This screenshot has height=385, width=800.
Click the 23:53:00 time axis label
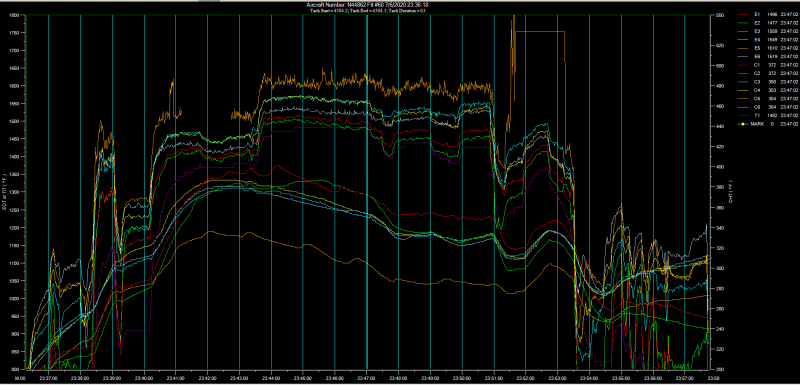click(558, 378)
